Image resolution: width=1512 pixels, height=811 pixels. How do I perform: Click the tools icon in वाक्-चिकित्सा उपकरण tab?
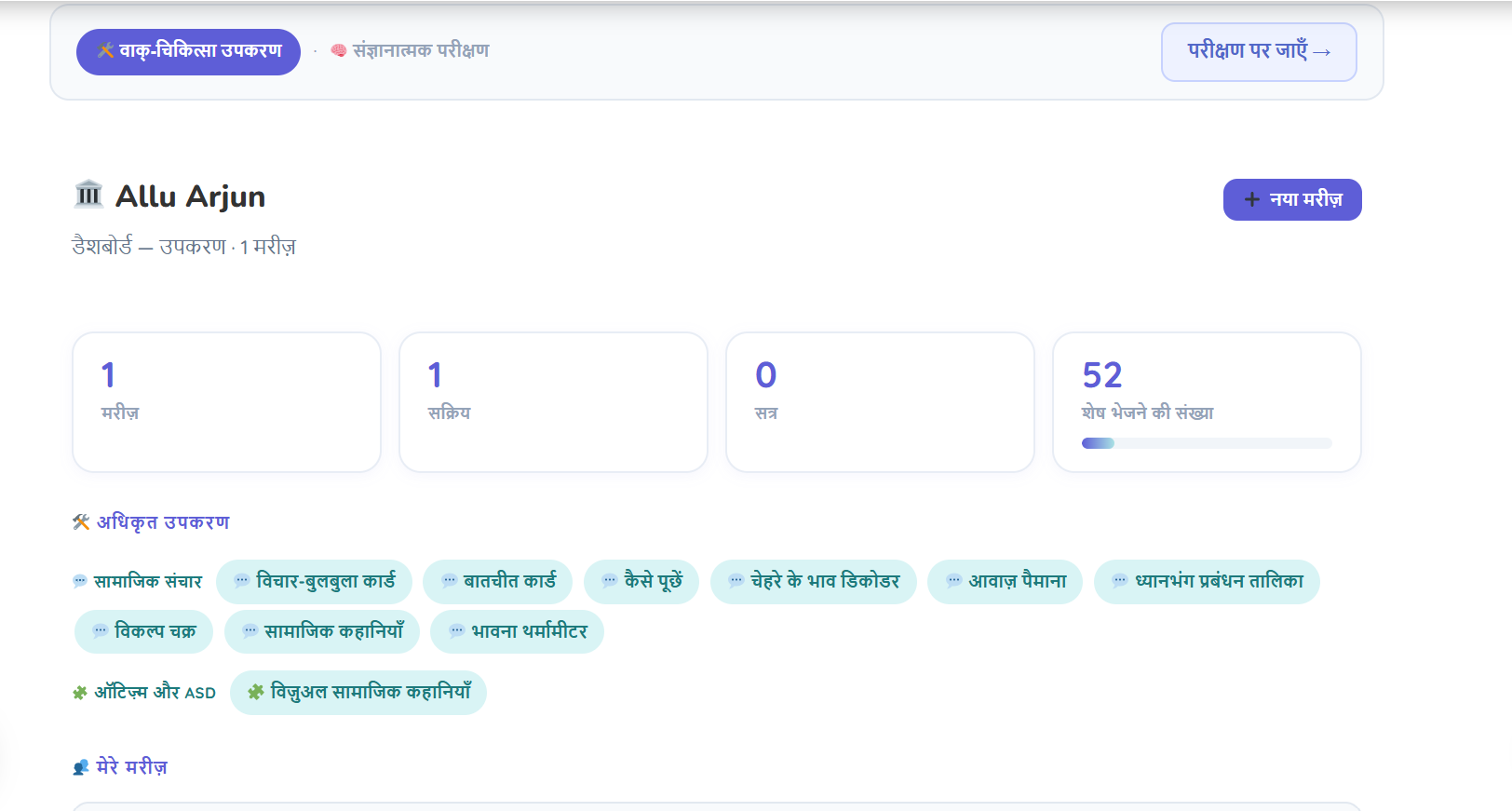[x=106, y=50]
